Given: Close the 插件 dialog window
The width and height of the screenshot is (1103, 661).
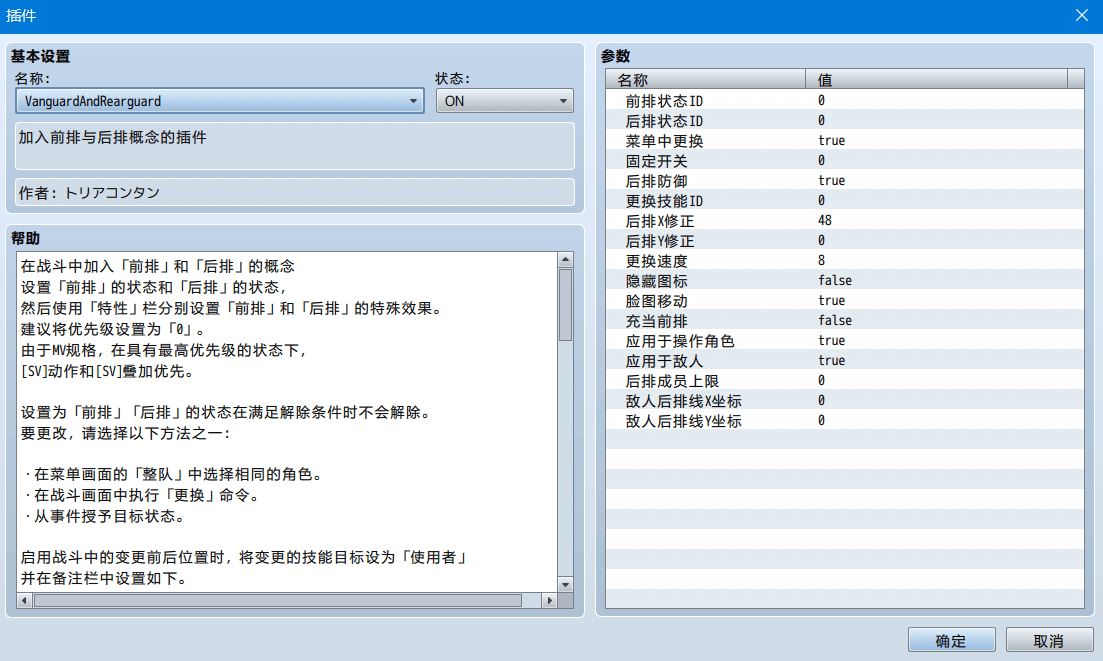Looking at the screenshot, I should [x=1082, y=15].
